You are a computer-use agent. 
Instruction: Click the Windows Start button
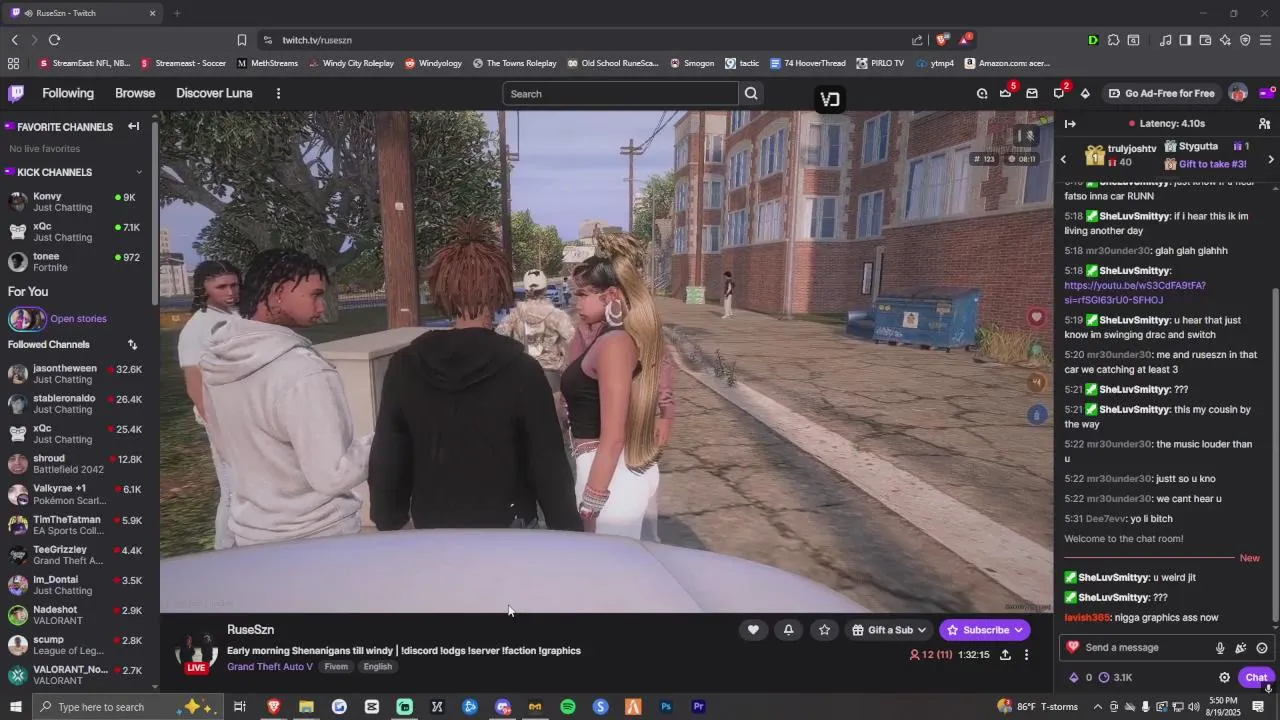pyautogui.click(x=16, y=707)
